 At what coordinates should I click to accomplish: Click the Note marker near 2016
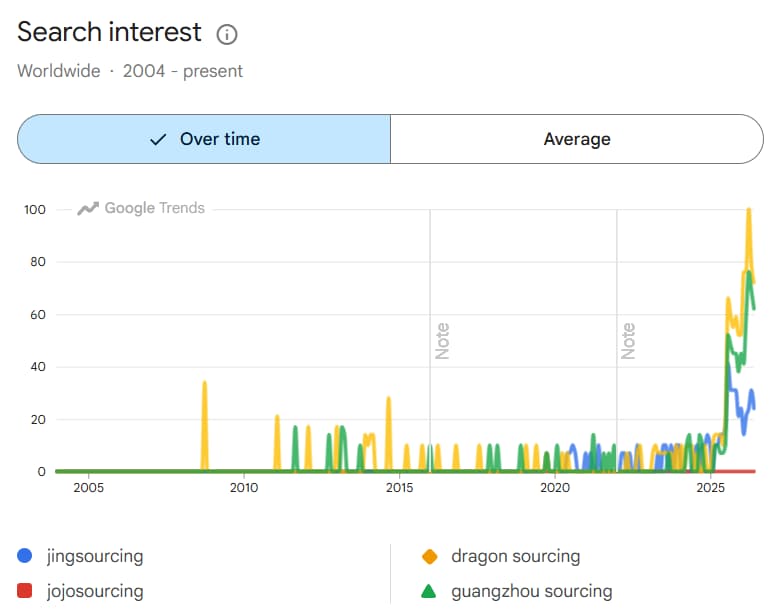442,341
